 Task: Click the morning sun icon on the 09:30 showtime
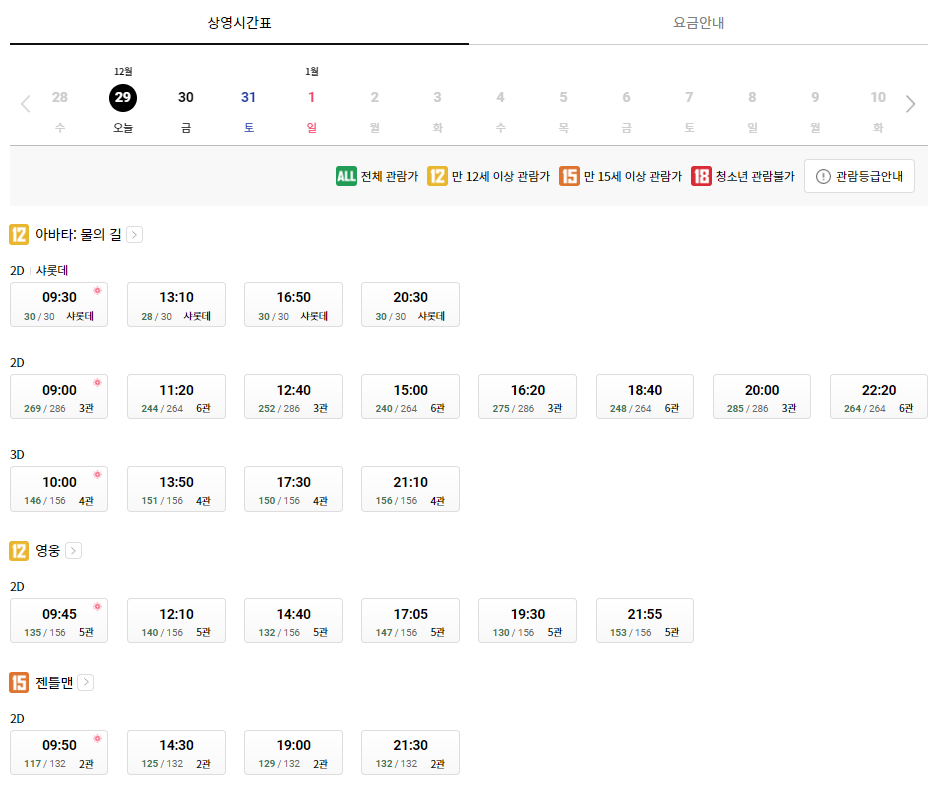point(96,289)
